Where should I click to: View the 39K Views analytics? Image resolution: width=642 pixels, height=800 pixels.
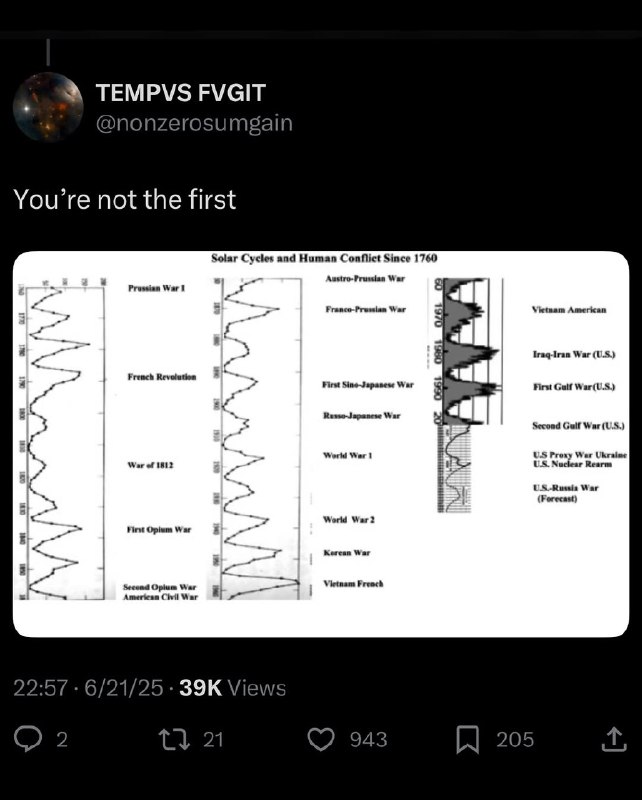(x=232, y=688)
